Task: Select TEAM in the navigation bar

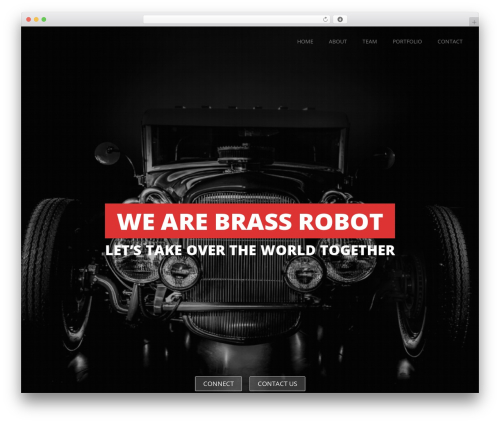Action: pos(370,42)
